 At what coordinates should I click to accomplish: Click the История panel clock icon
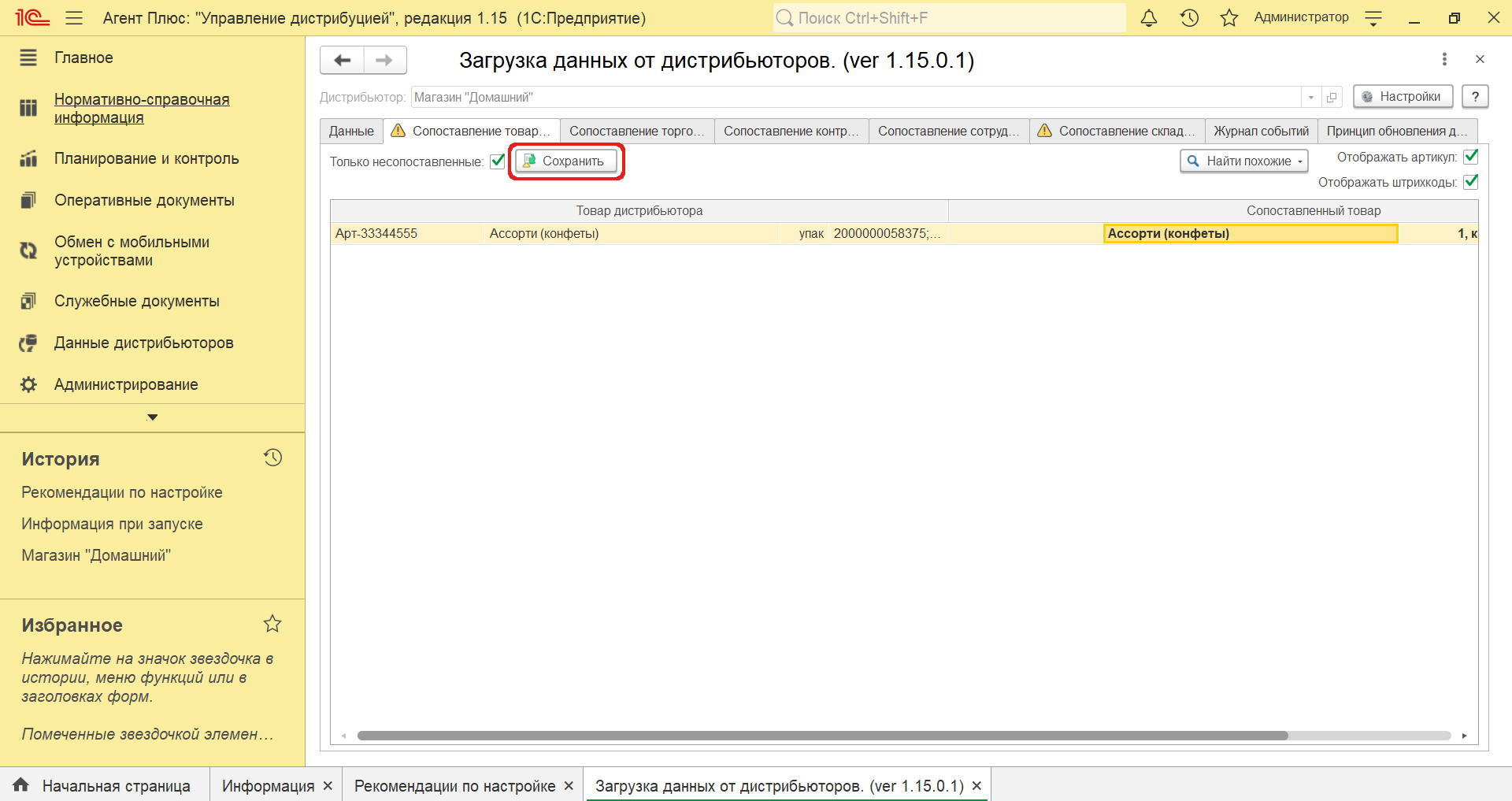[x=272, y=458]
